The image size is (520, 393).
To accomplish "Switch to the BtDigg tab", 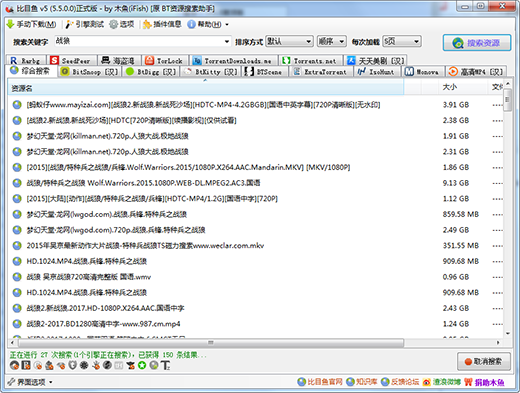I will (x=151, y=72).
